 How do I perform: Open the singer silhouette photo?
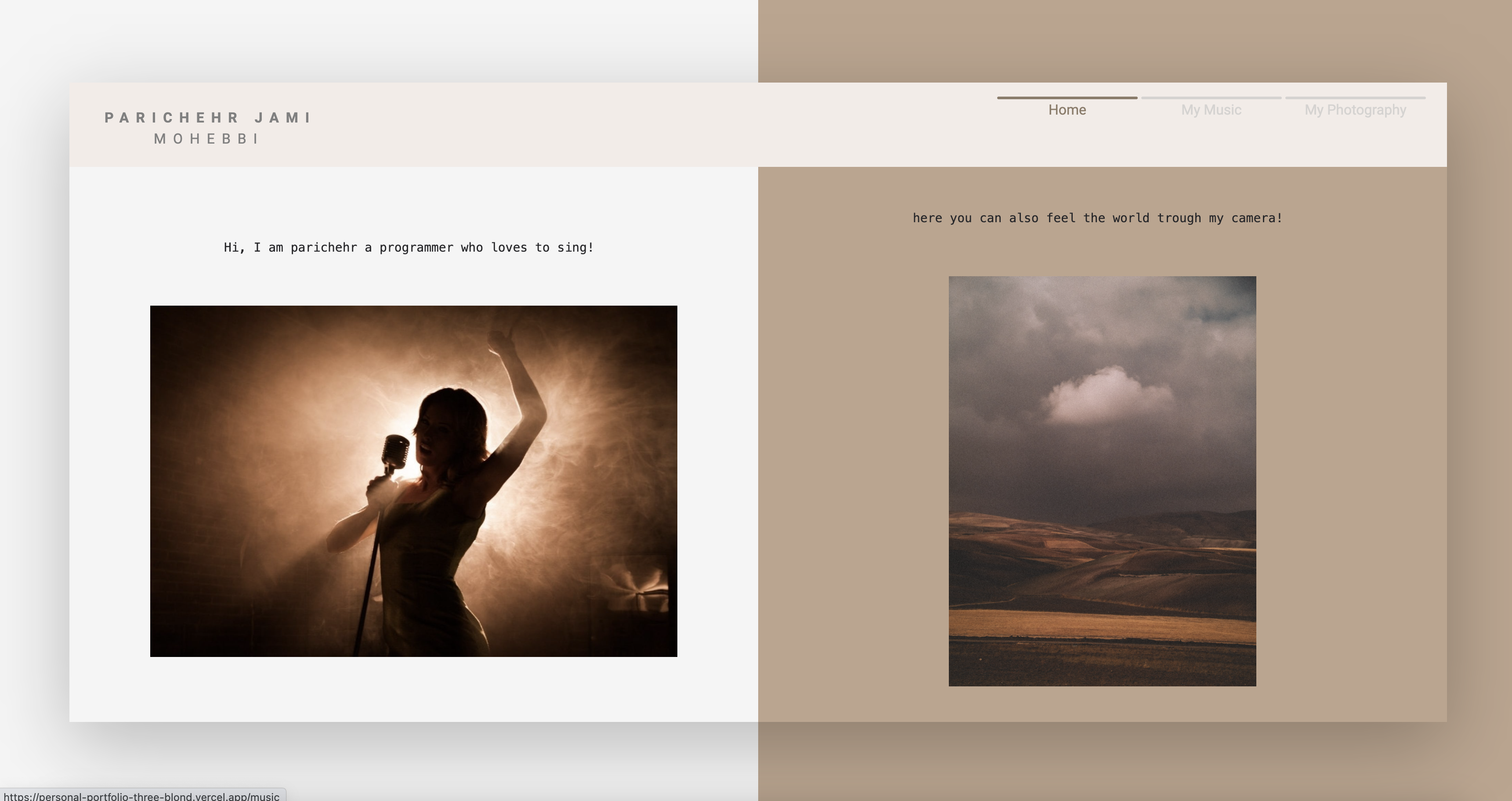point(413,480)
